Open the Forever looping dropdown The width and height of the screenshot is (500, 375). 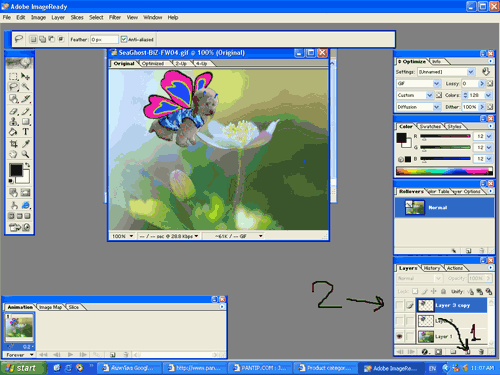tap(19, 355)
